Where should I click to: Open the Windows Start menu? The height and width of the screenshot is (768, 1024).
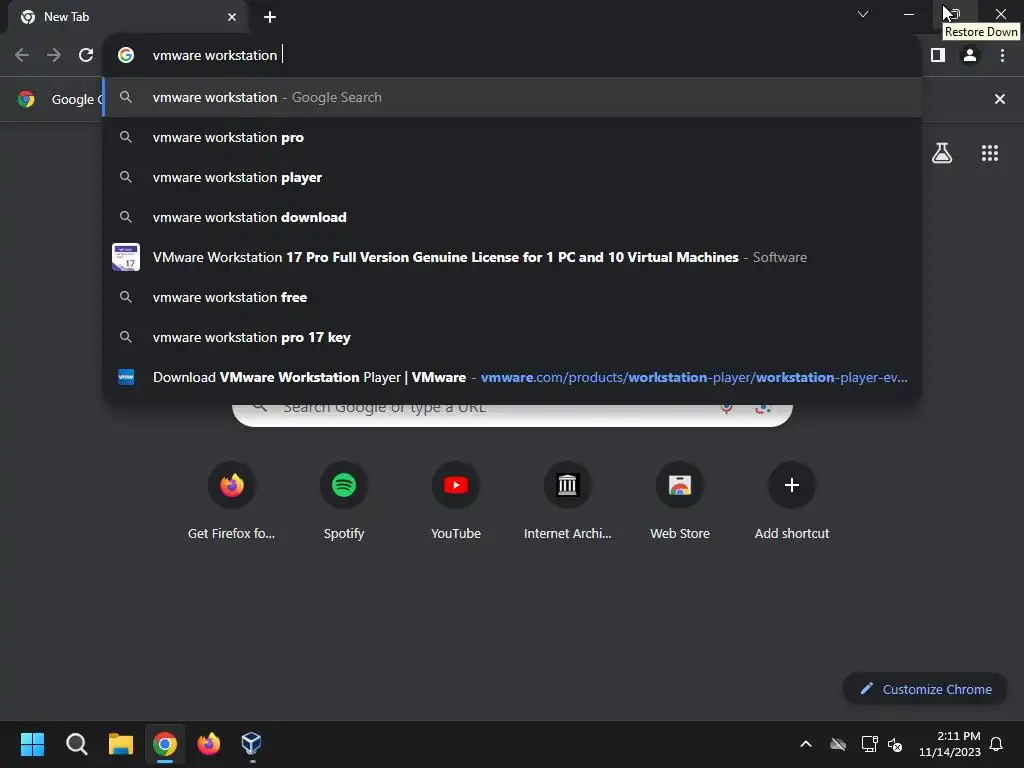coord(32,744)
